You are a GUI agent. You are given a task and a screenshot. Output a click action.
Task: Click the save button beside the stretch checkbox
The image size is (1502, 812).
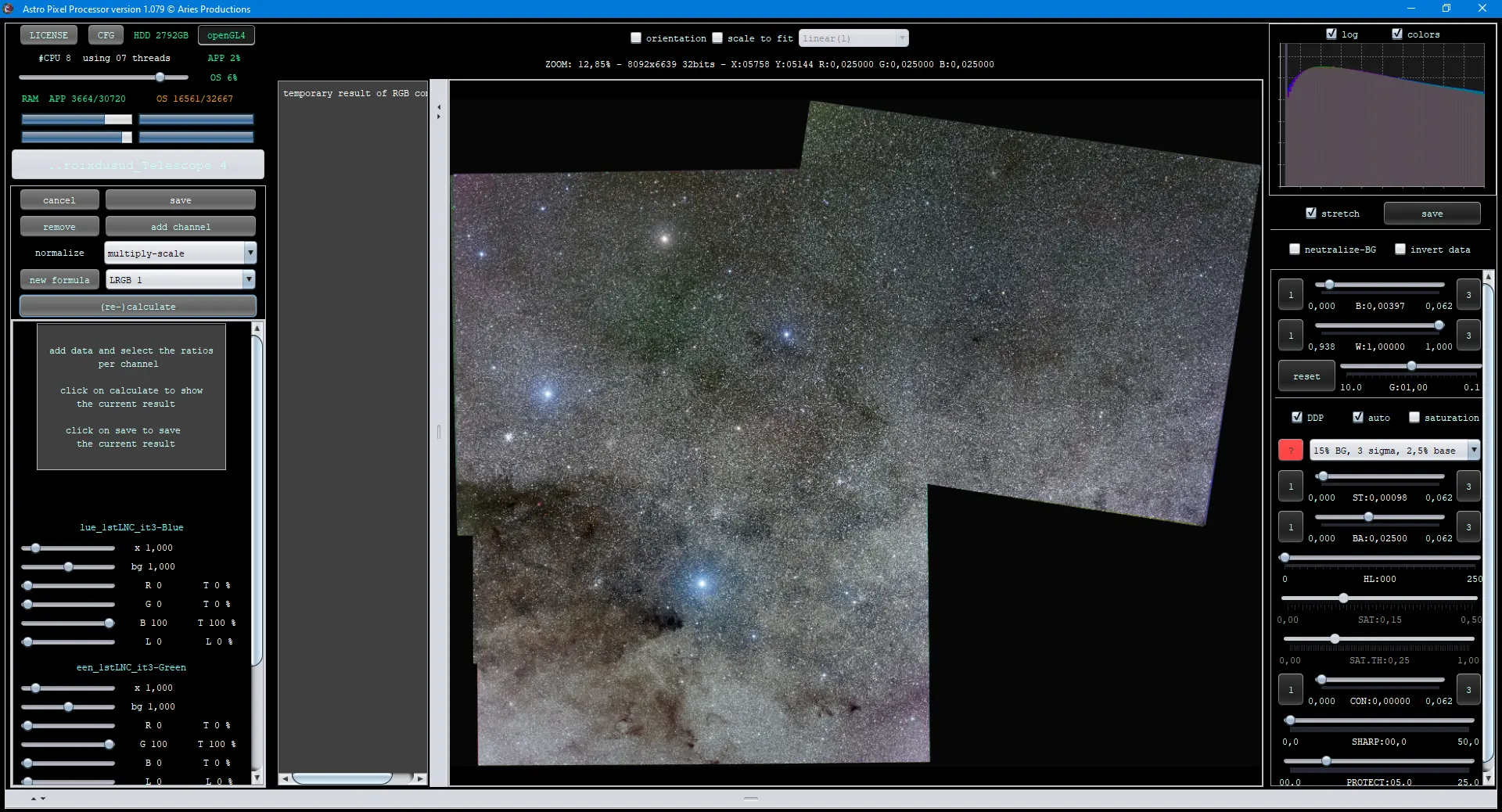1432,214
